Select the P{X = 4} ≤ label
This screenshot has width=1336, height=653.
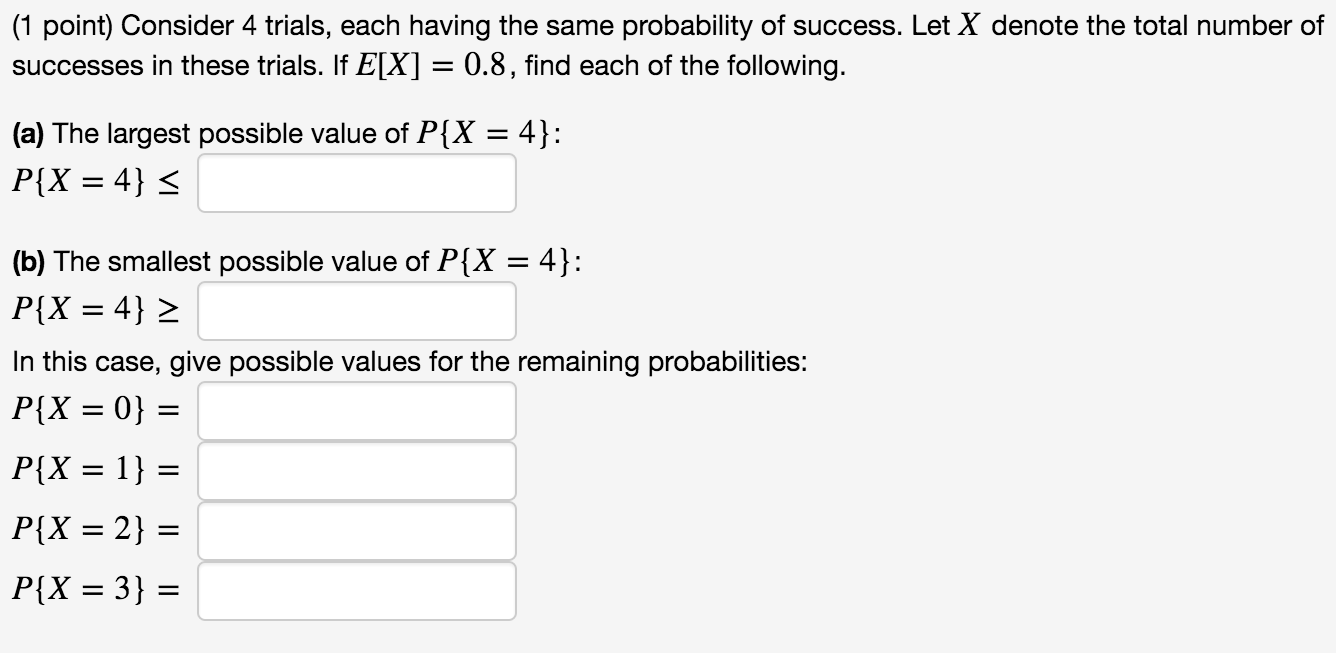[x=95, y=181]
